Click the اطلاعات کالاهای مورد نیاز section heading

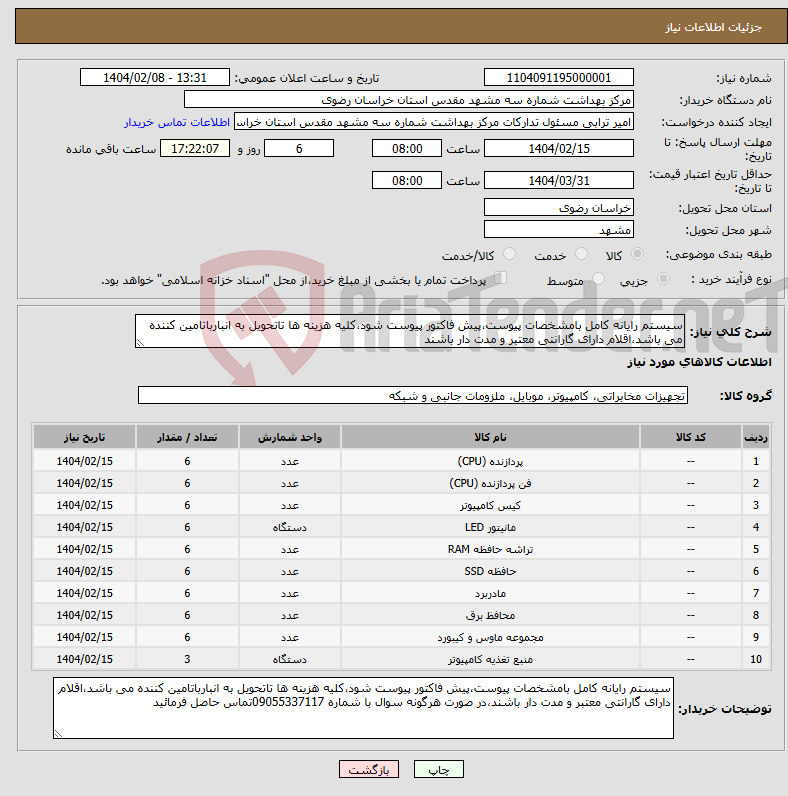click(699, 362)
